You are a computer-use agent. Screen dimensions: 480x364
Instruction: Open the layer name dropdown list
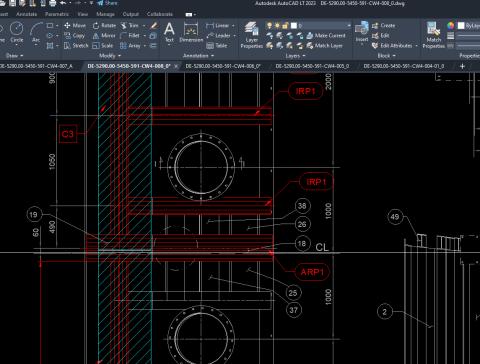tap(348, 25)
